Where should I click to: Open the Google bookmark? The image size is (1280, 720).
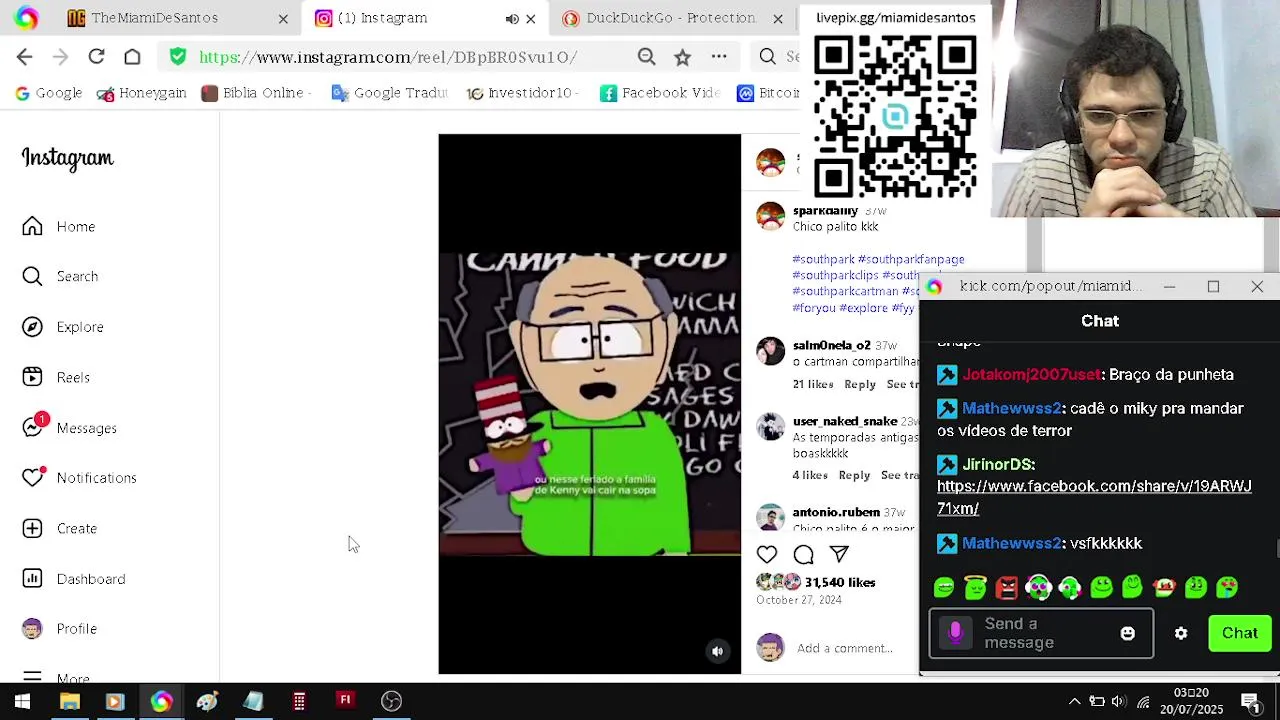pyautogui.click(x=48, y=93)
